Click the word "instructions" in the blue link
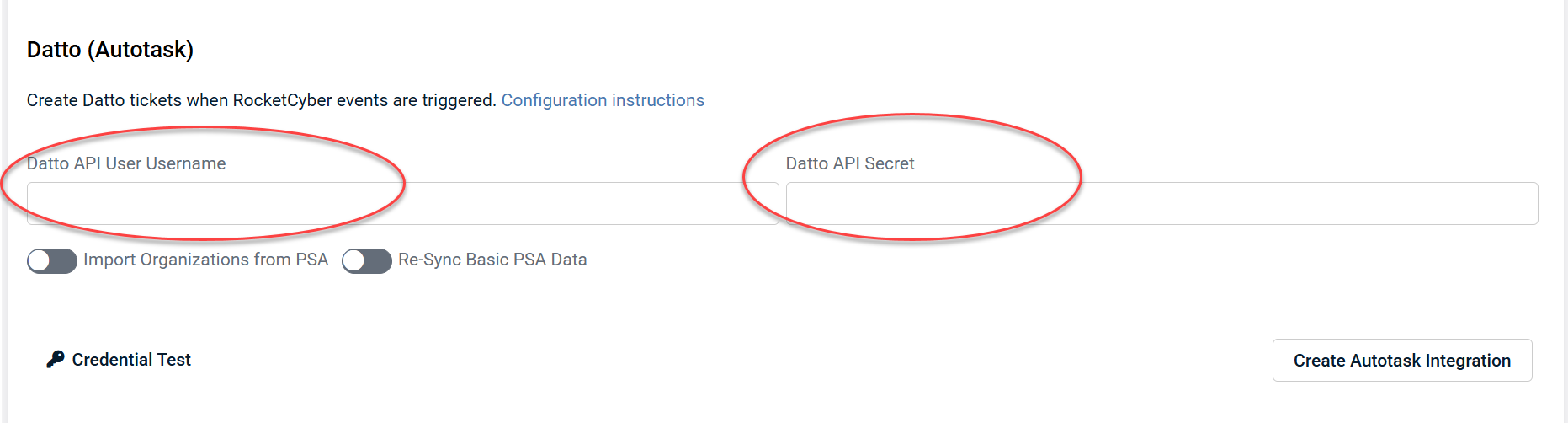Screen dimensions: 1568x423 point(657,100)
